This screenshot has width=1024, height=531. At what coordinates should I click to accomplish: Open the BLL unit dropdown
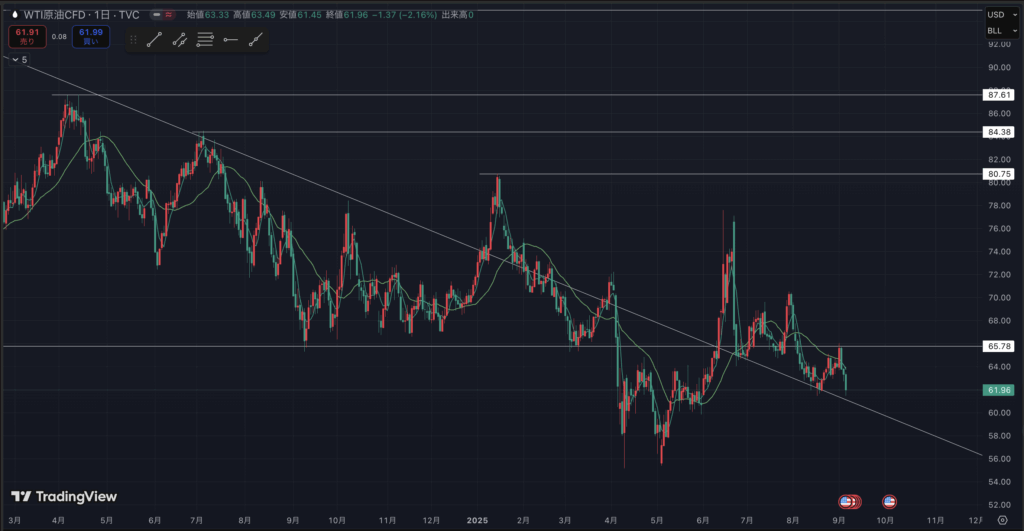999,31
